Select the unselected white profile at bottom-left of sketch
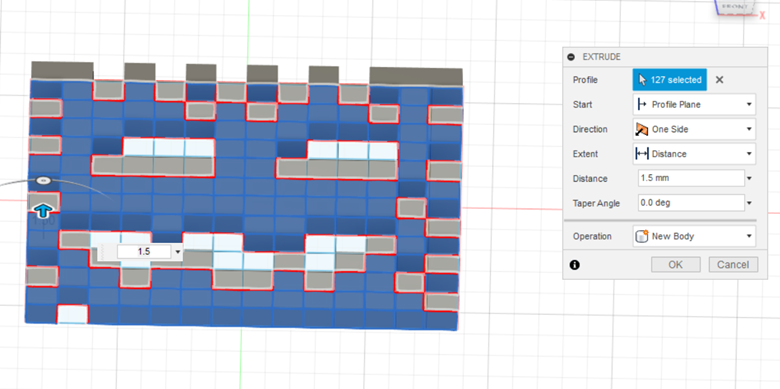 click(73, 314)
